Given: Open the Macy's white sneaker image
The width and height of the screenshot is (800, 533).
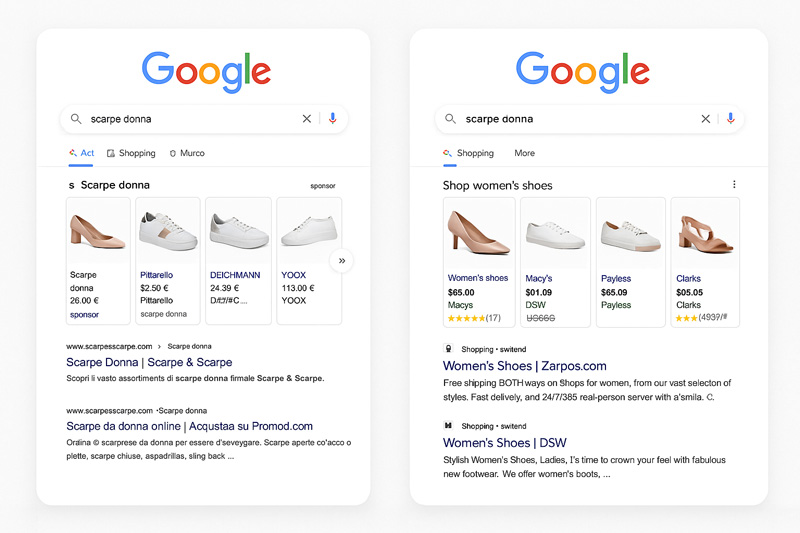Looking at the screenshot, I should [555, 233].
